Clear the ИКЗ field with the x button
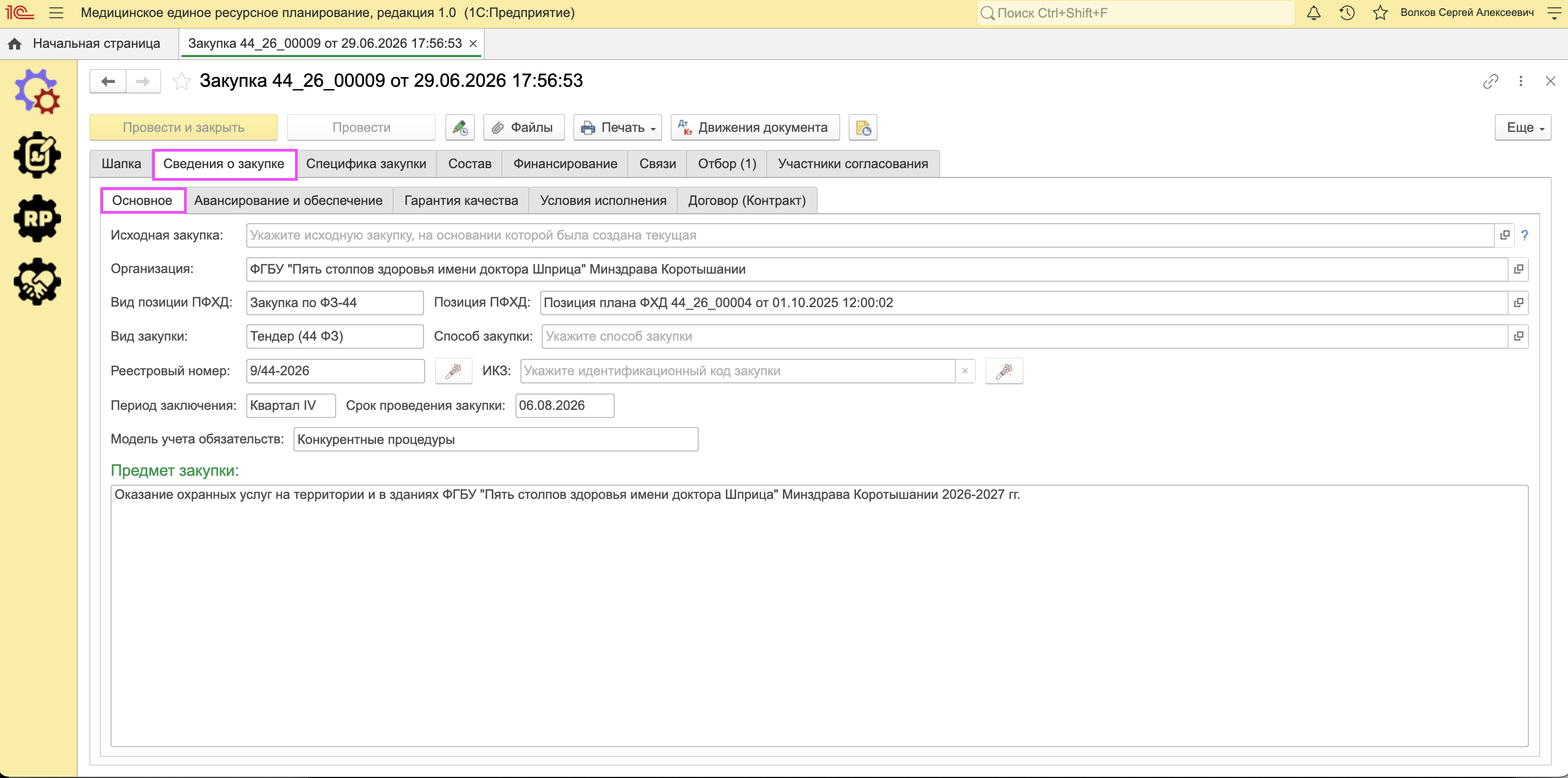This screenshot has width=1568, height=778. click(965, 371)
